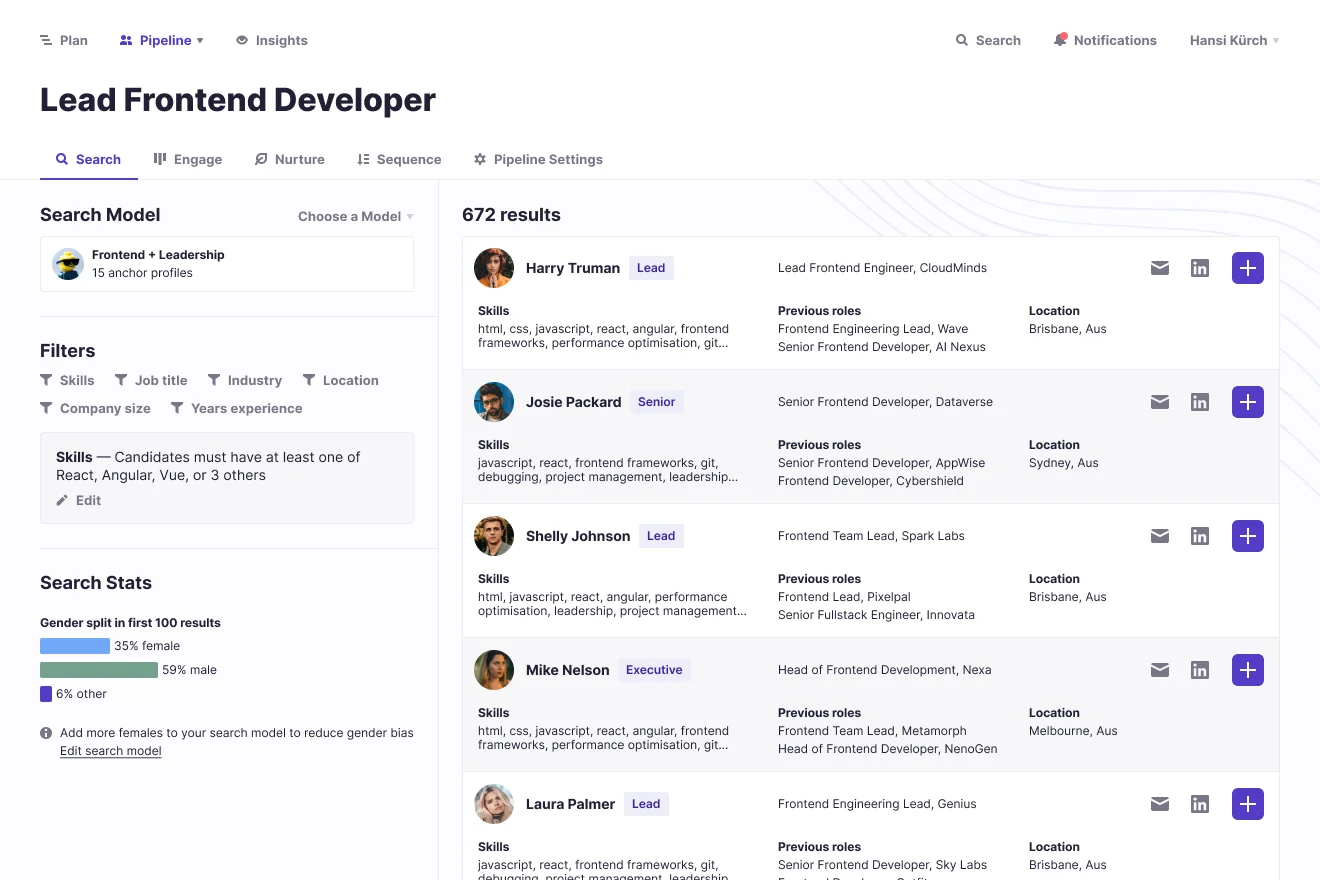Expand the Pipeline dropdown menu
This screenshot has height=880, width=1320.
(161, 40)
